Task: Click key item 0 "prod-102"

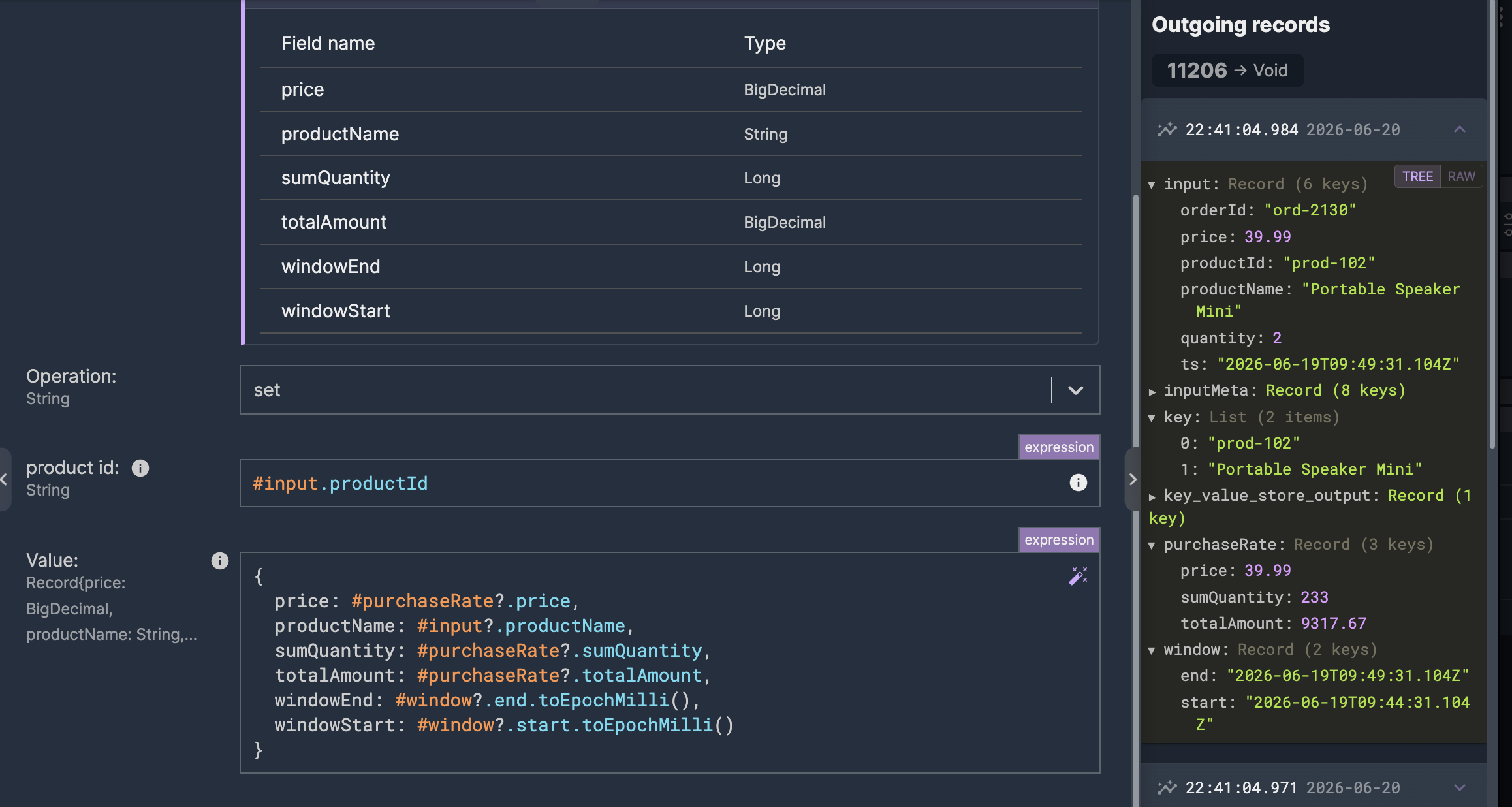Action: 1253,443
